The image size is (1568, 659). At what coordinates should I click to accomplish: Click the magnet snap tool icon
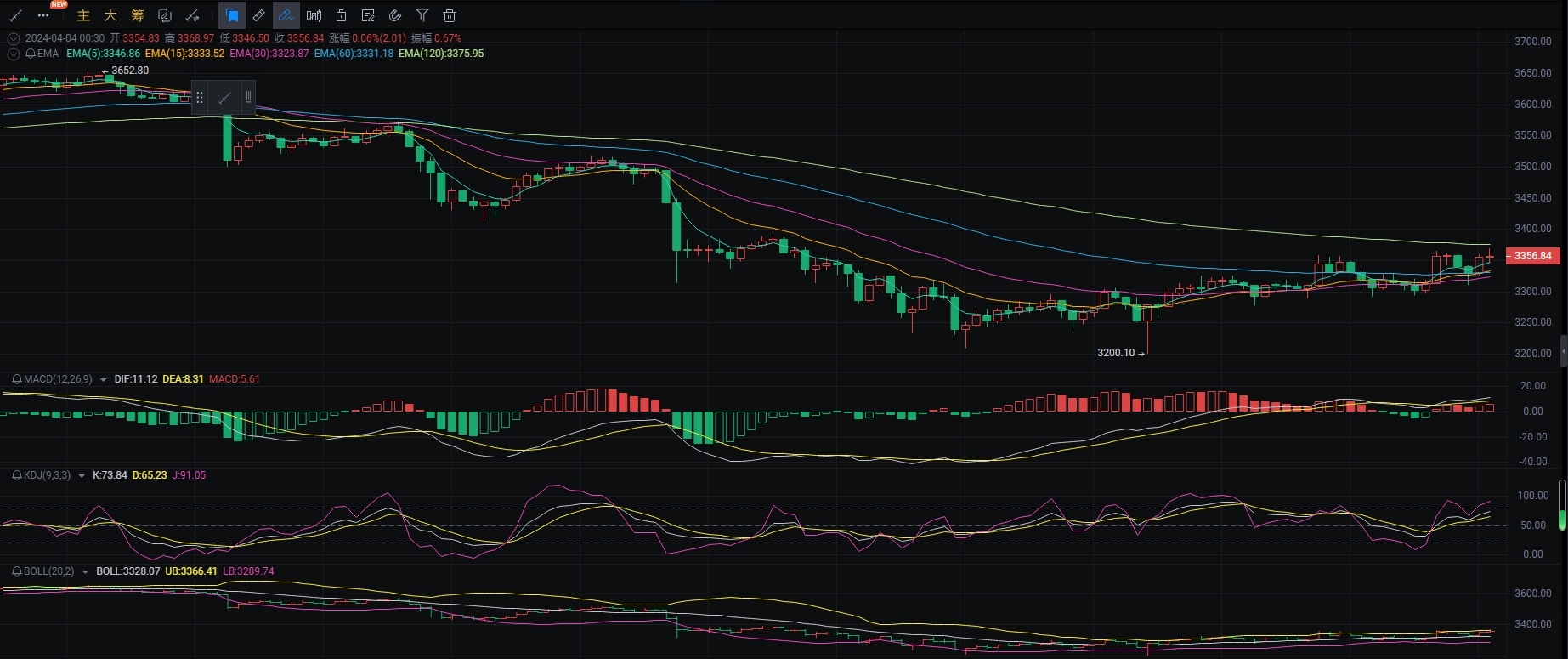395,15
